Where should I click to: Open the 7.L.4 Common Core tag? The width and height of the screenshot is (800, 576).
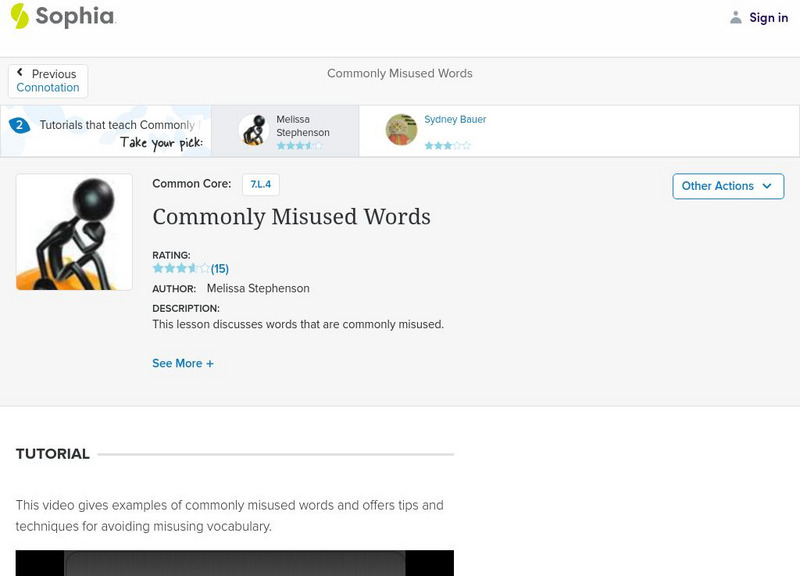[261, 184]
